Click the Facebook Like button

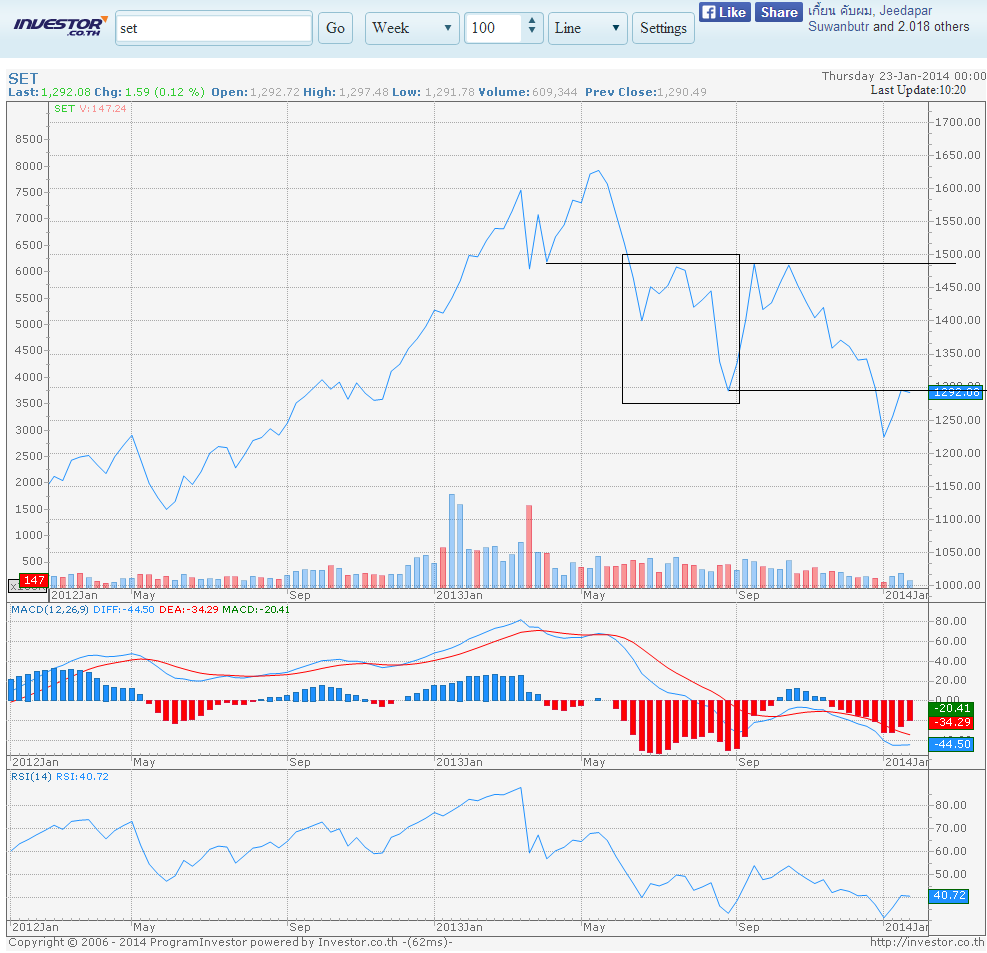(725, 12)
